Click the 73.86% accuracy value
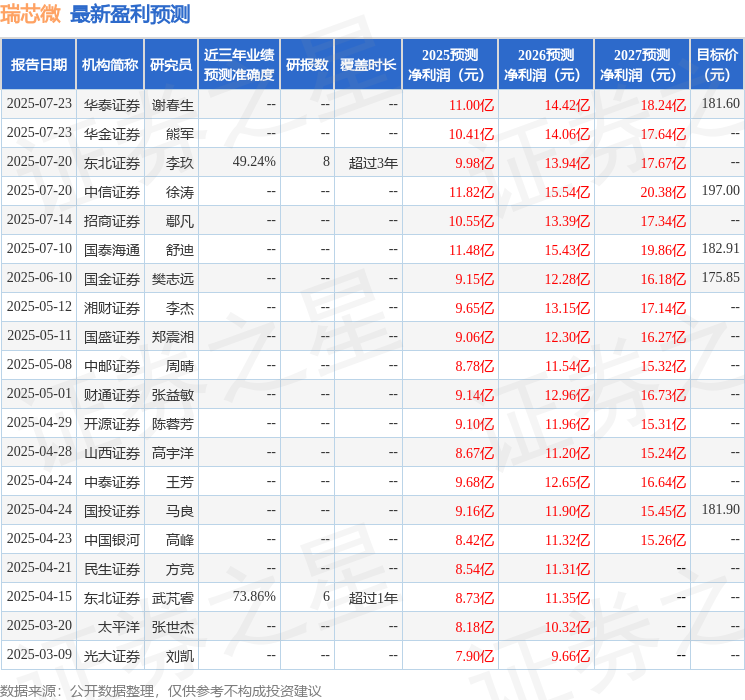The width and height of the screenshot is (745, 700). tap(254, 597)
